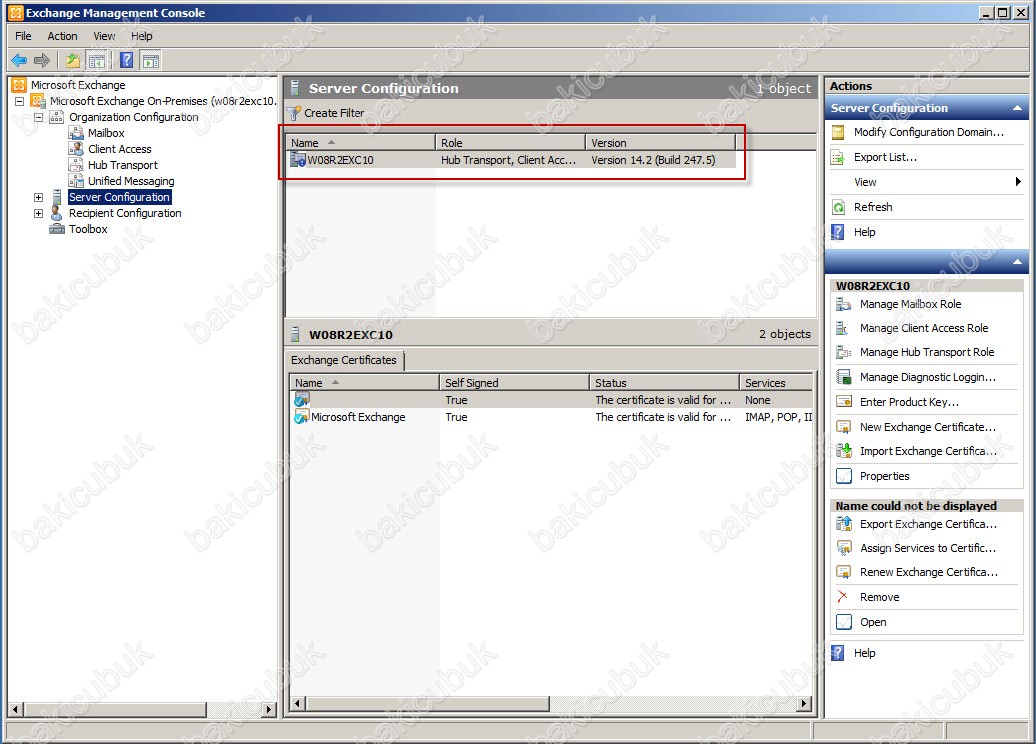Viewport: 1036px width, 744px height.
Task: Click the Create Filter funnel icon
Action: [x=294, y=113]
